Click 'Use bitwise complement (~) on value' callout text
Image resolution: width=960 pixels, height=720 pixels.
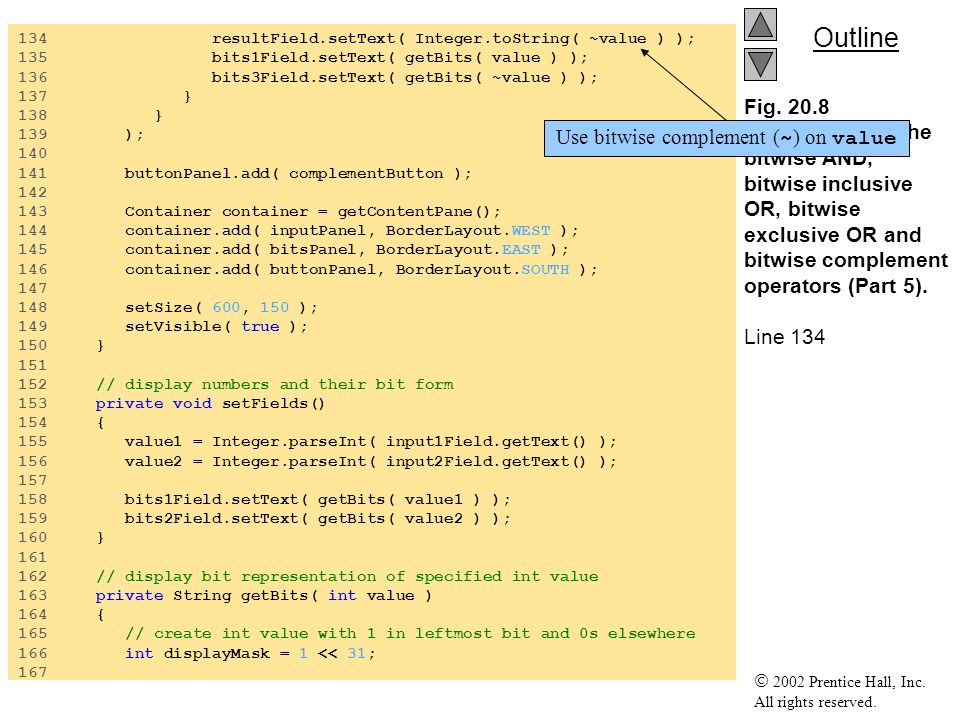tap(726, 138)
